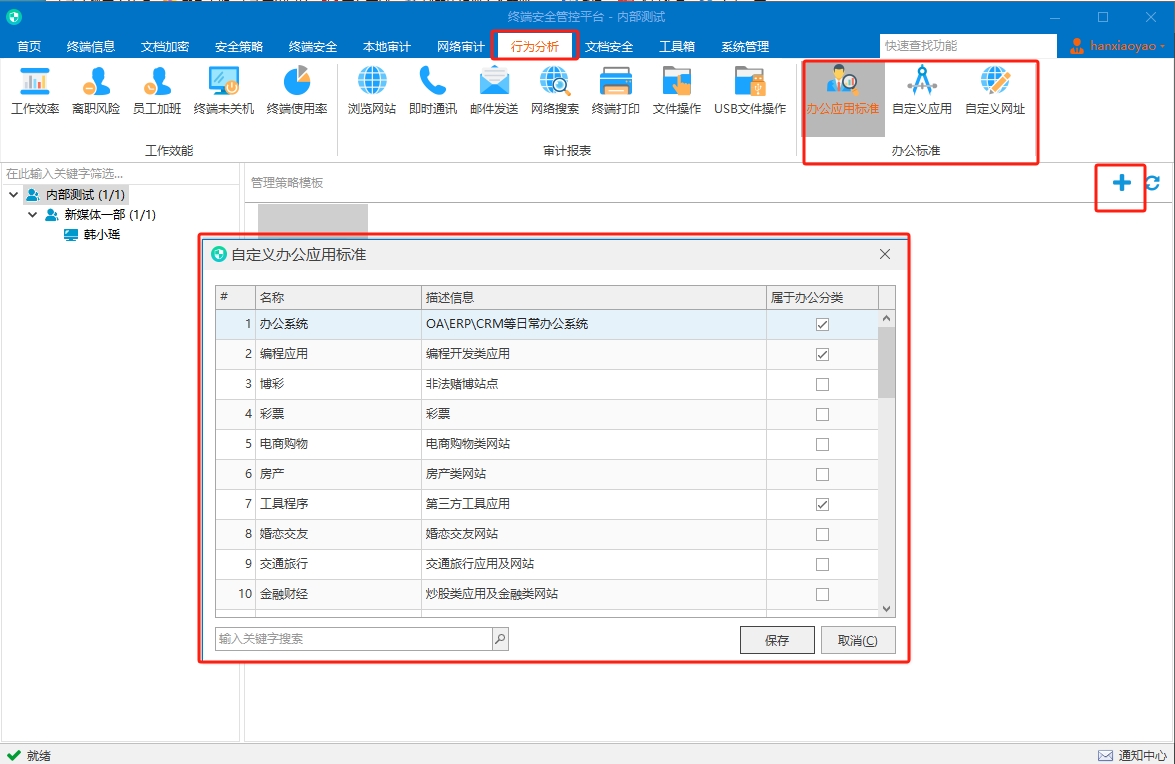Open the 本地审计 tab
1175x764 pixels.
387,46
